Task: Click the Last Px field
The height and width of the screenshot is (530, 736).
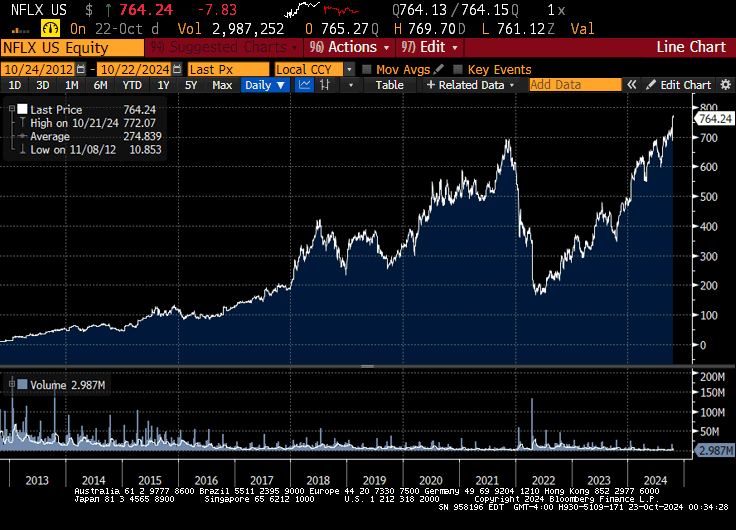Action: (x=229, y=69)
